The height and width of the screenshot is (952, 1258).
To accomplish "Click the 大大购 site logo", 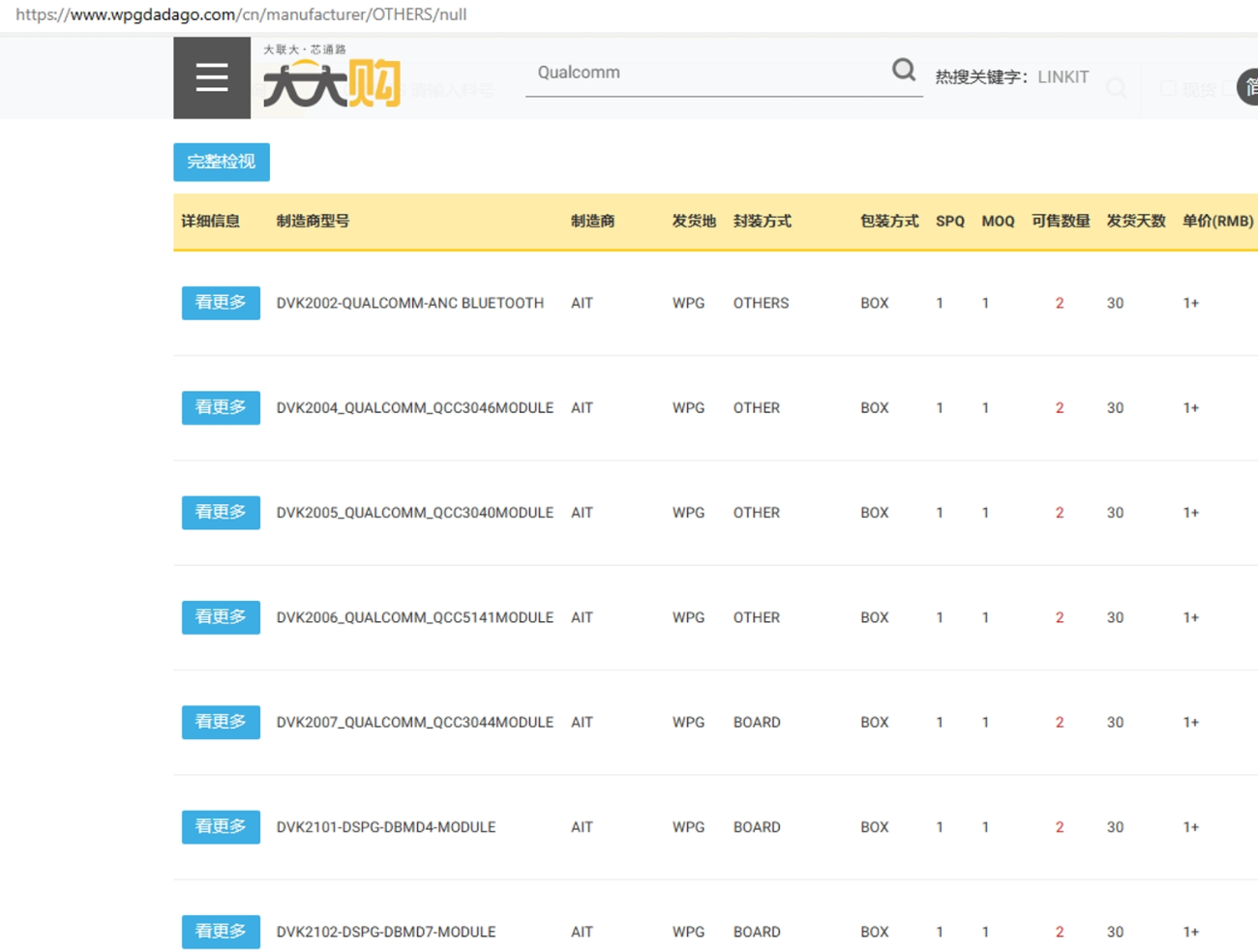I will pyautogui.click(x=331, y=77).
